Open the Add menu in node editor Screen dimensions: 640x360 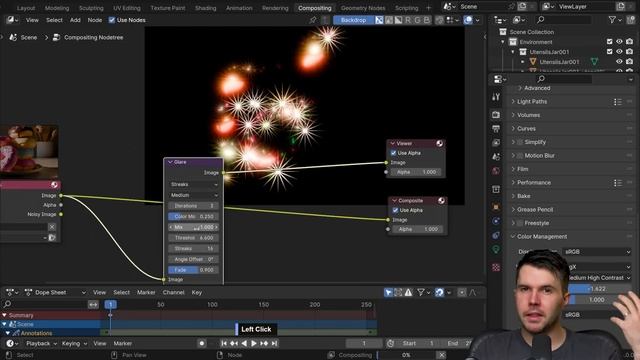tap(75, 20)
